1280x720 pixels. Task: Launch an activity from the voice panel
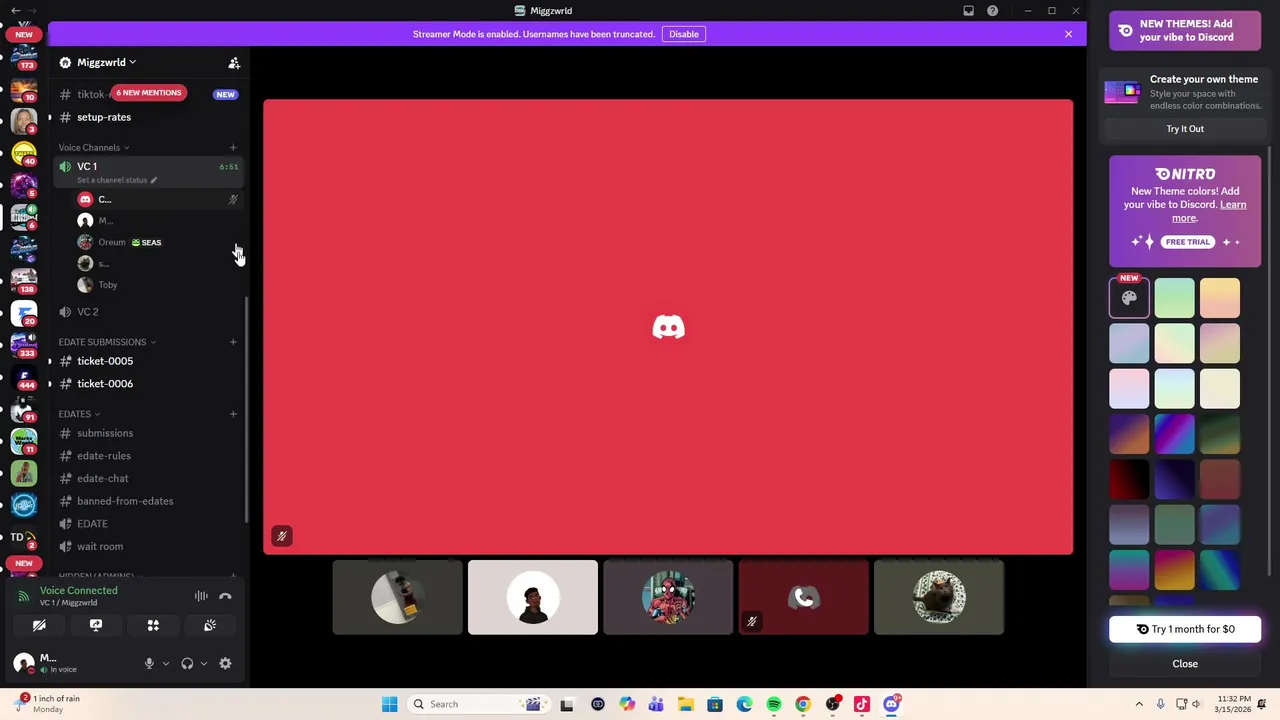(x=153, y=625)
